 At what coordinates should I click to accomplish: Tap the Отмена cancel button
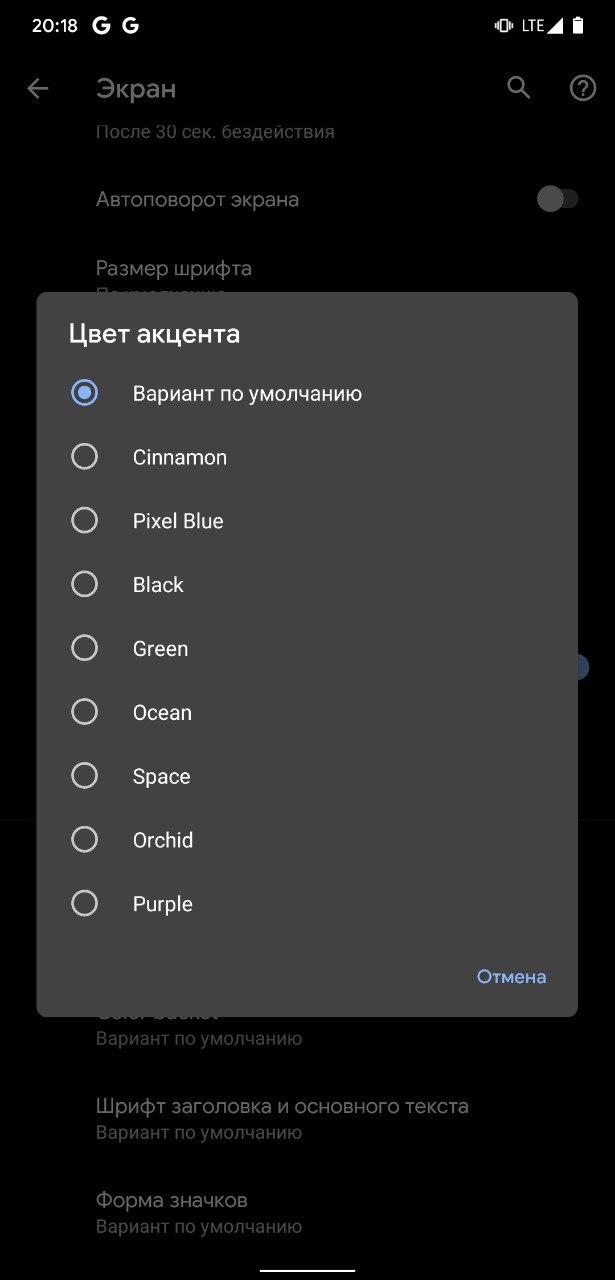click(511, 977)
